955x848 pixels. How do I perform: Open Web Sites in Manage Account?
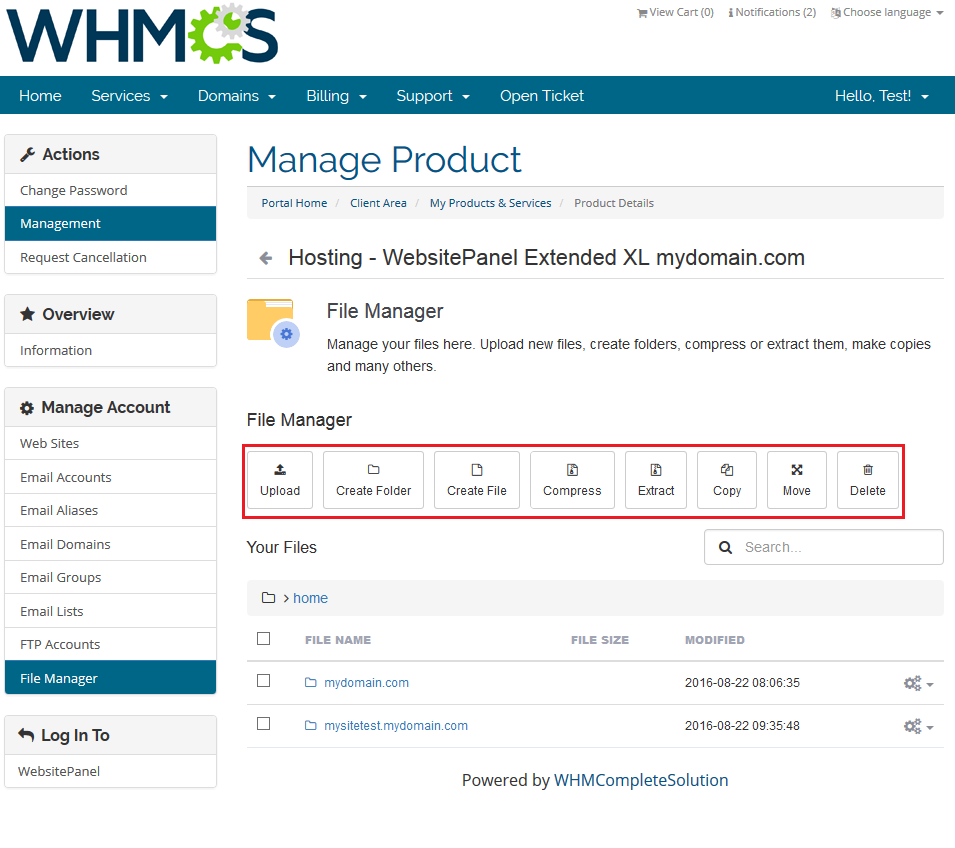coord(110,443)
